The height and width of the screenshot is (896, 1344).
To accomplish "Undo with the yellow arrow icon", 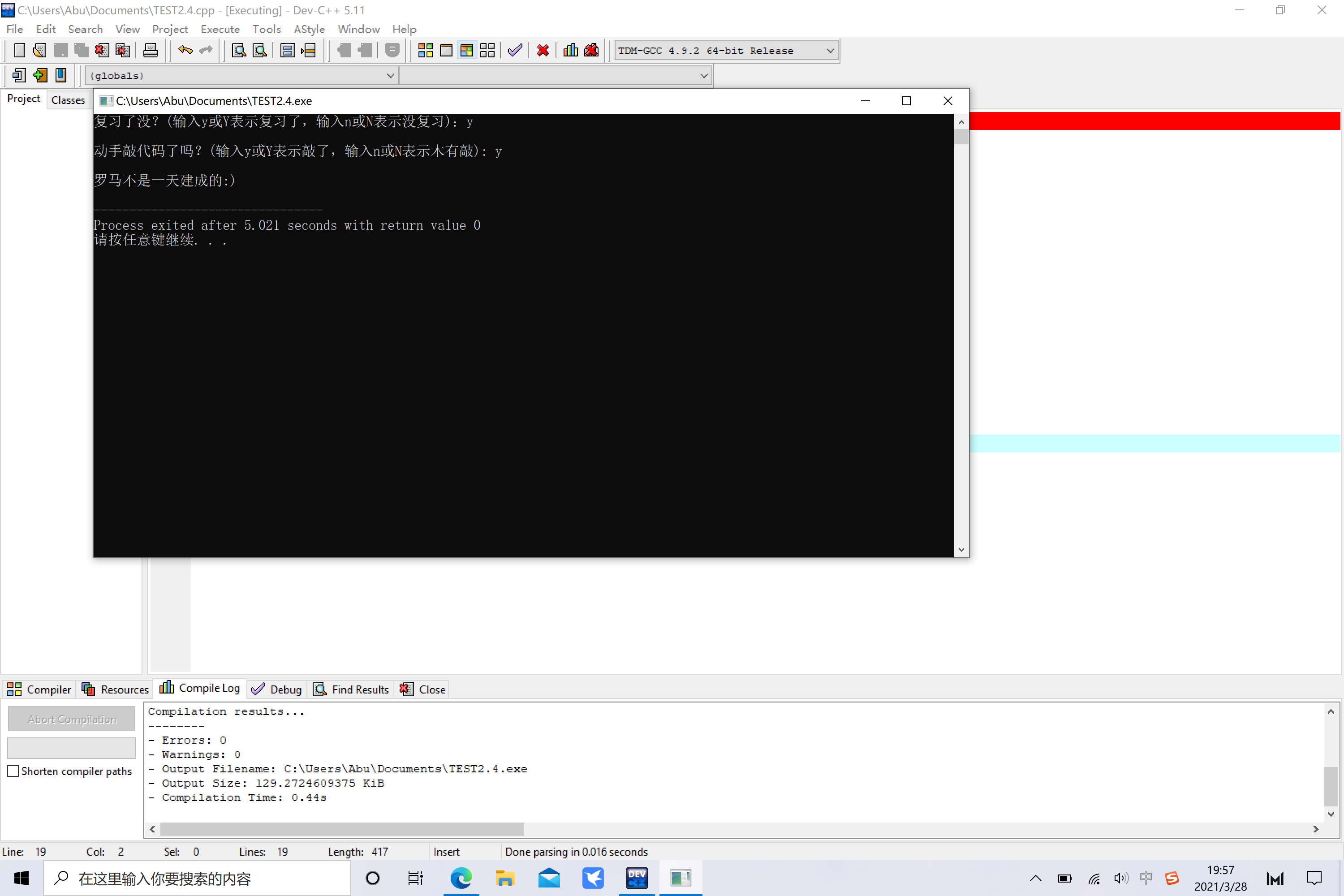I will pyautogui.click(x=185, y=50).
